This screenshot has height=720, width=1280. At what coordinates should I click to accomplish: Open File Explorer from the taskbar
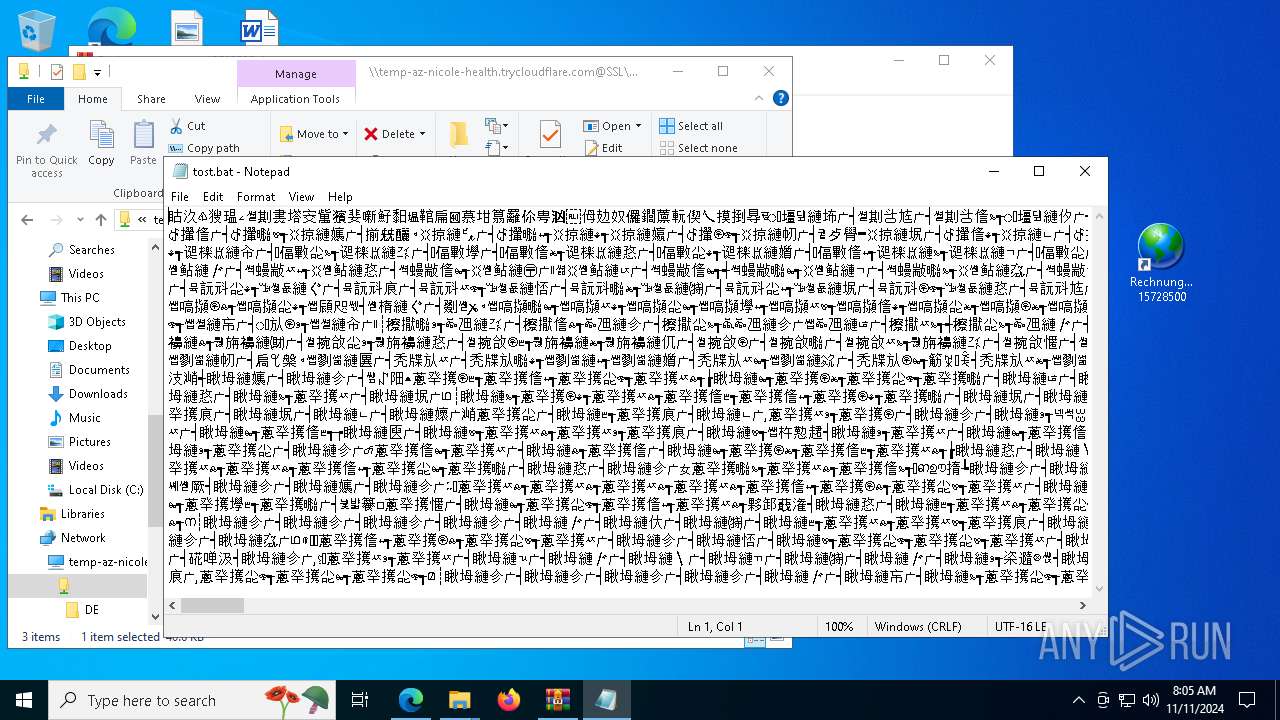coord(459,700)
